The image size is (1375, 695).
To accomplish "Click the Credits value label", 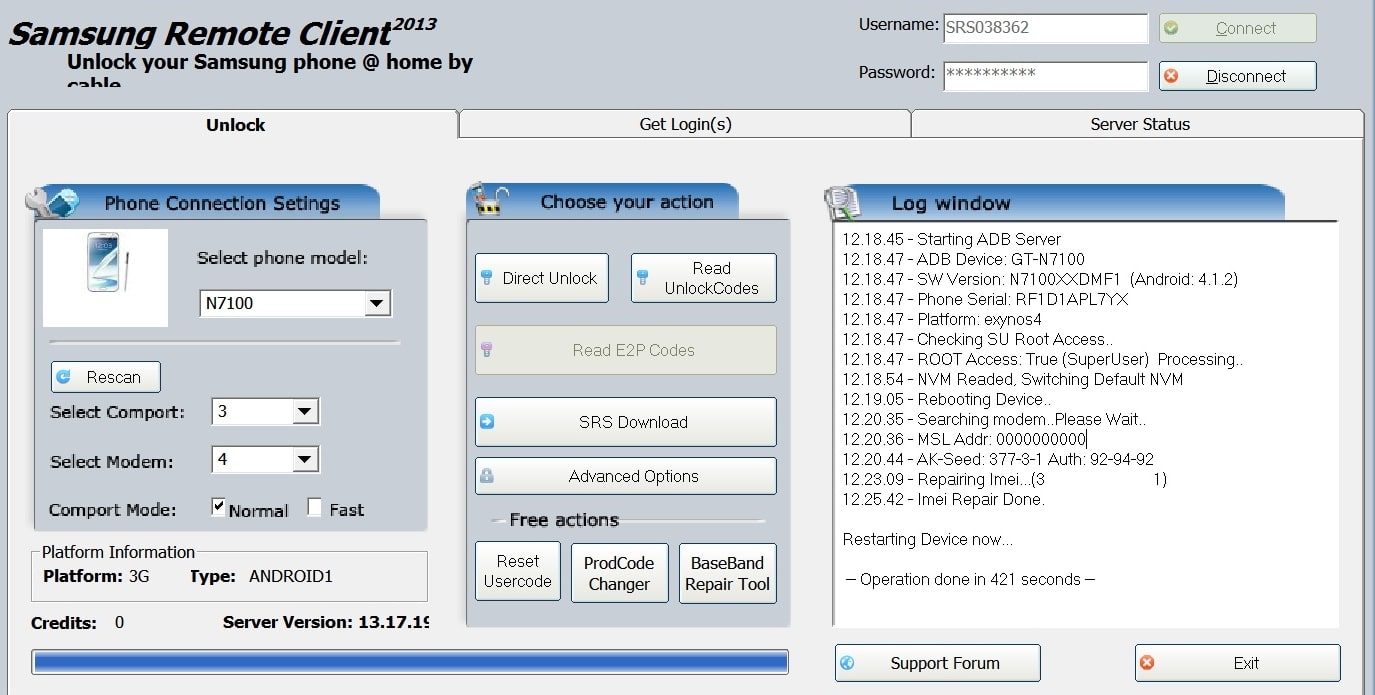I will [119, 622].
